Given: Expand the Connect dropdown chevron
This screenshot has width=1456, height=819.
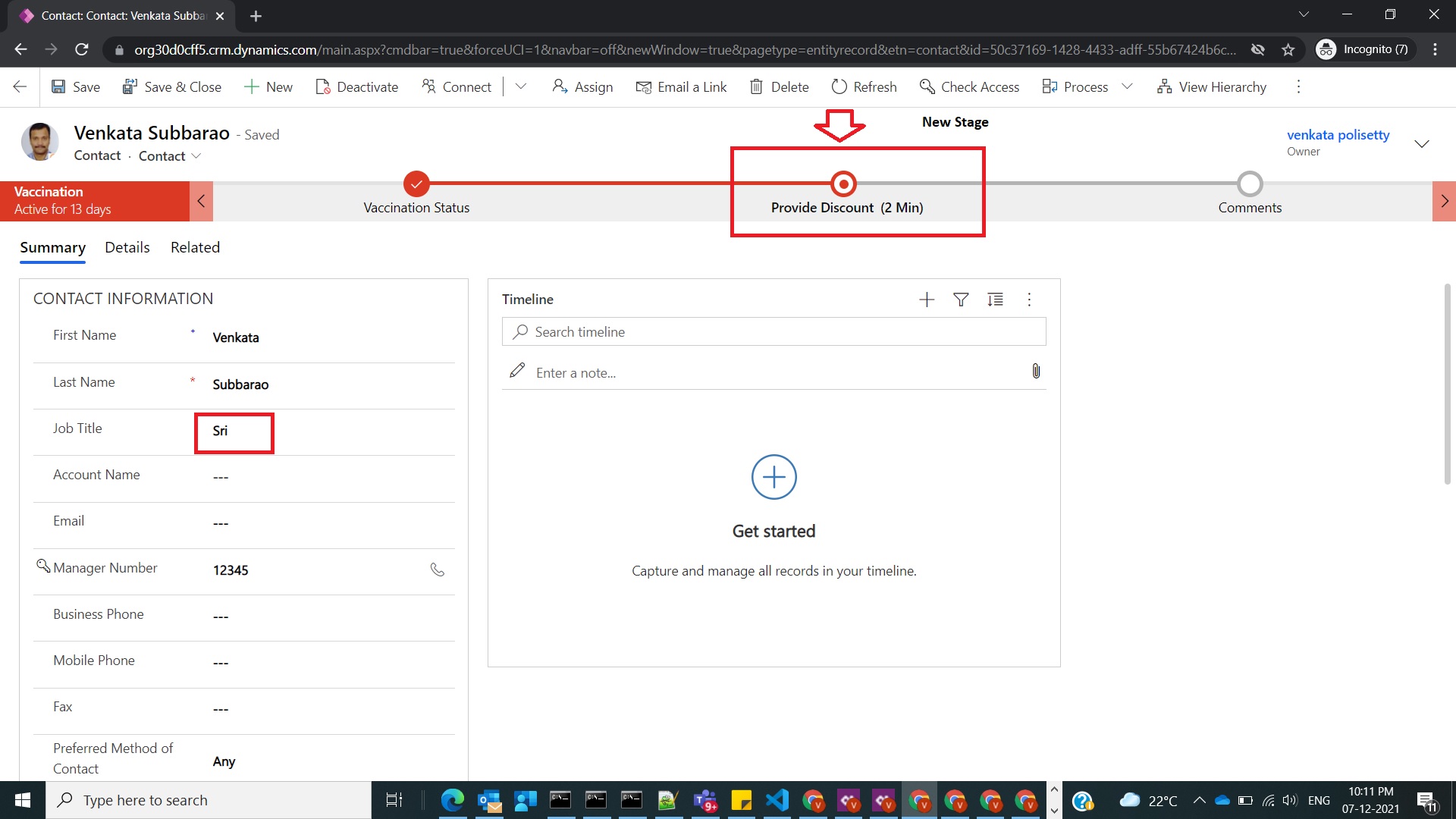Looking at the screenshot, I should click(x=521, y=86).
